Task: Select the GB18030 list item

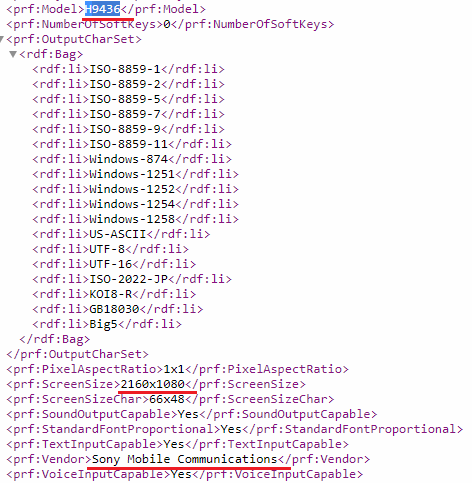Action: click(114, 309)
